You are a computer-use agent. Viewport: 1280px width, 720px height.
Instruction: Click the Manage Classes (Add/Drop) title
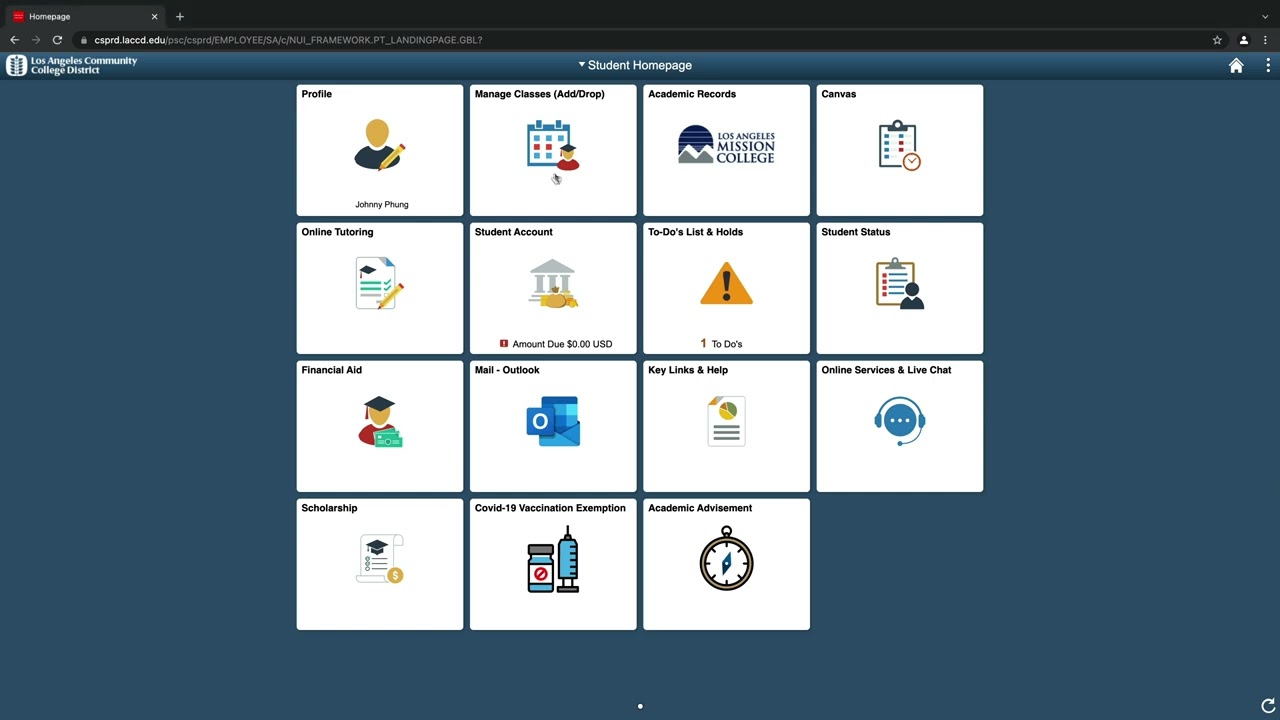pos(540,94)
